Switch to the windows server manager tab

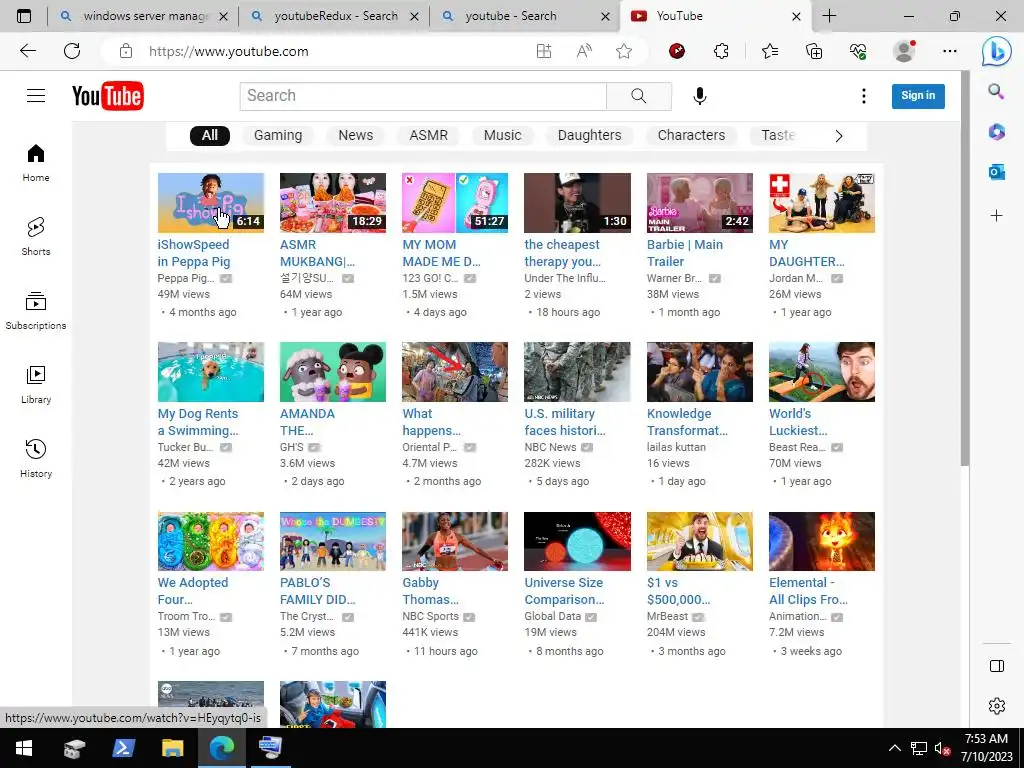(x=143, y=16)
